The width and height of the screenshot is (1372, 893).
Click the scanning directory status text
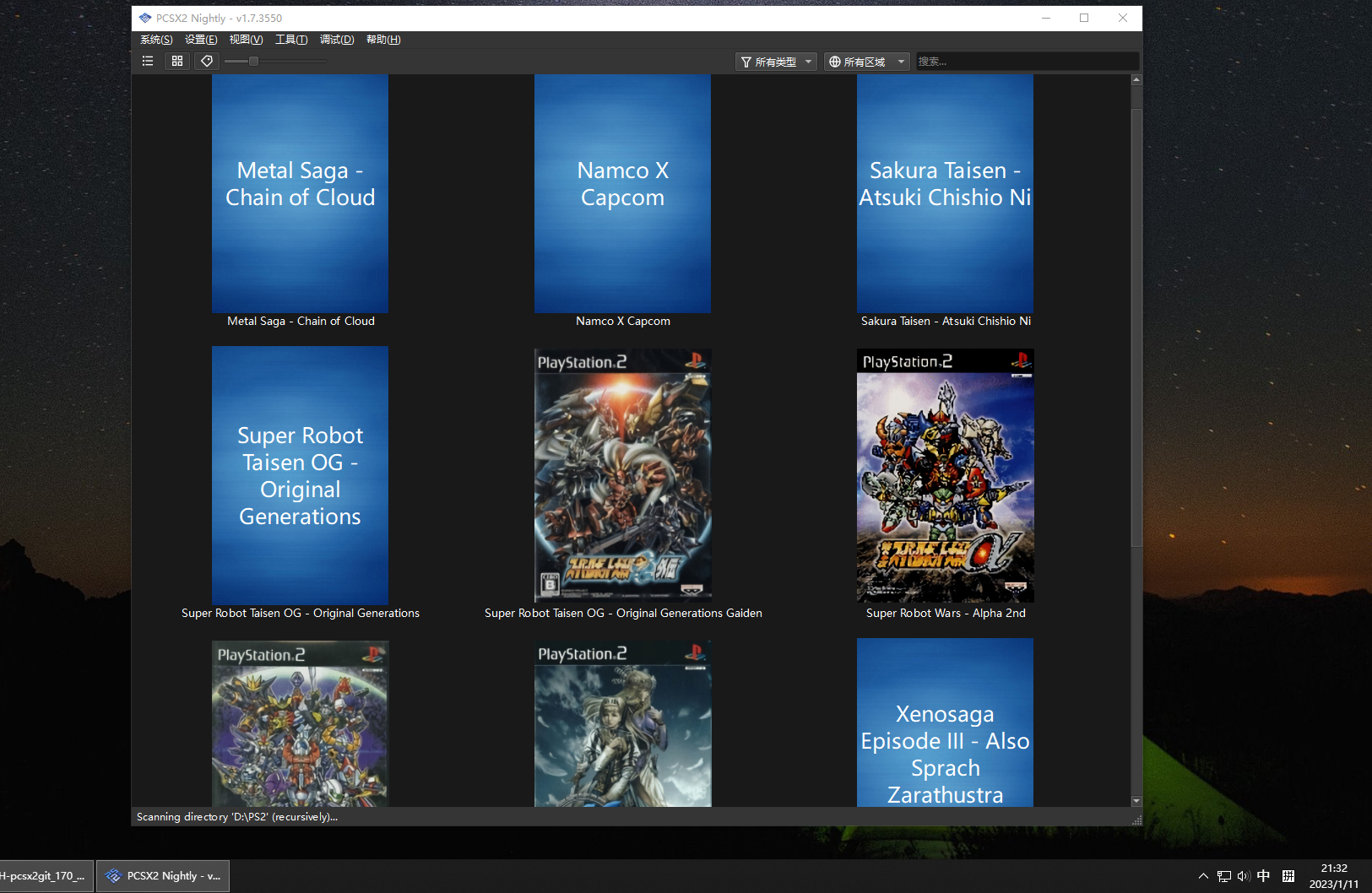[237, 817]
